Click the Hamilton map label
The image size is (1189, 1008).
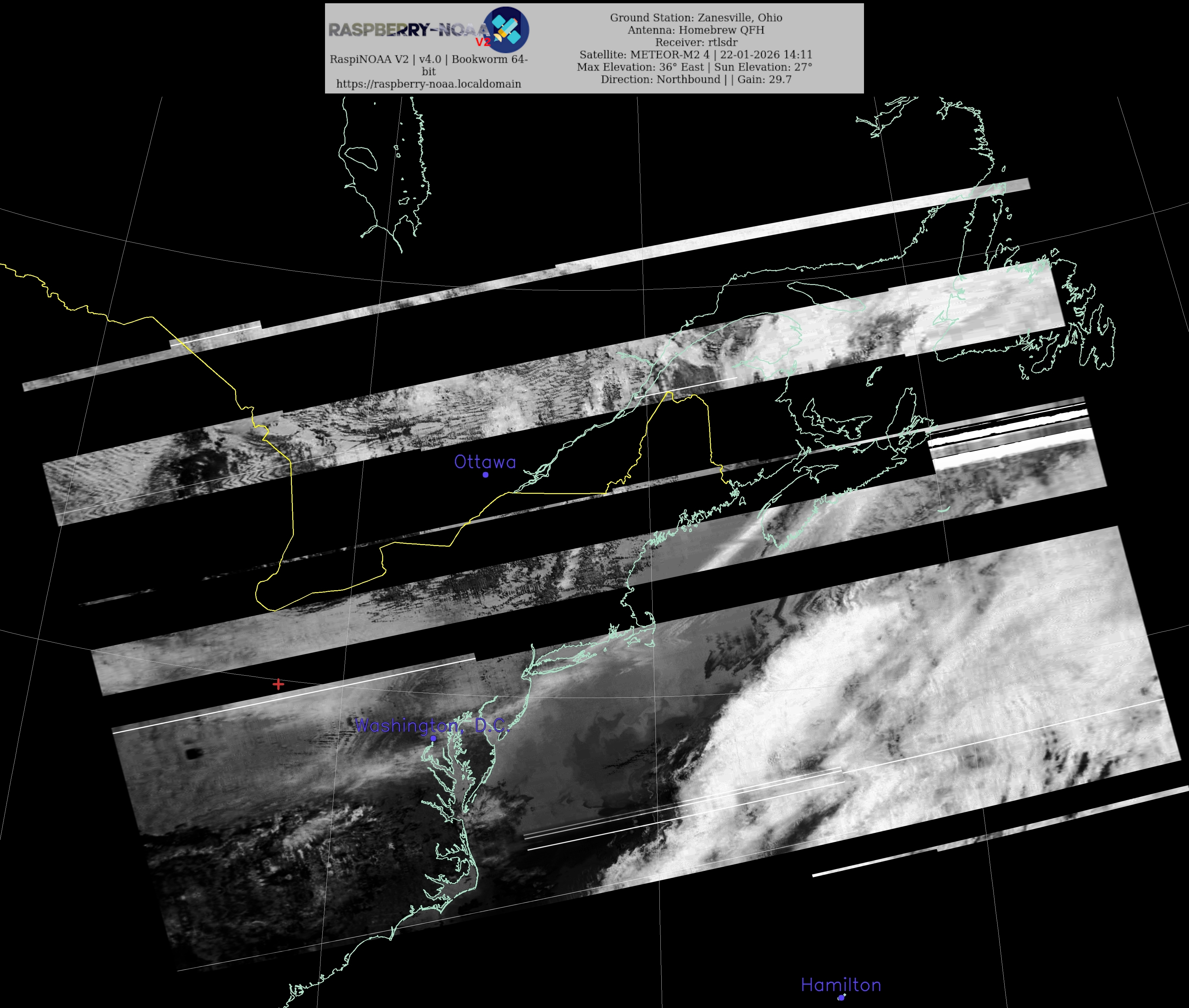pyautogui.click(x=841, y=985)
